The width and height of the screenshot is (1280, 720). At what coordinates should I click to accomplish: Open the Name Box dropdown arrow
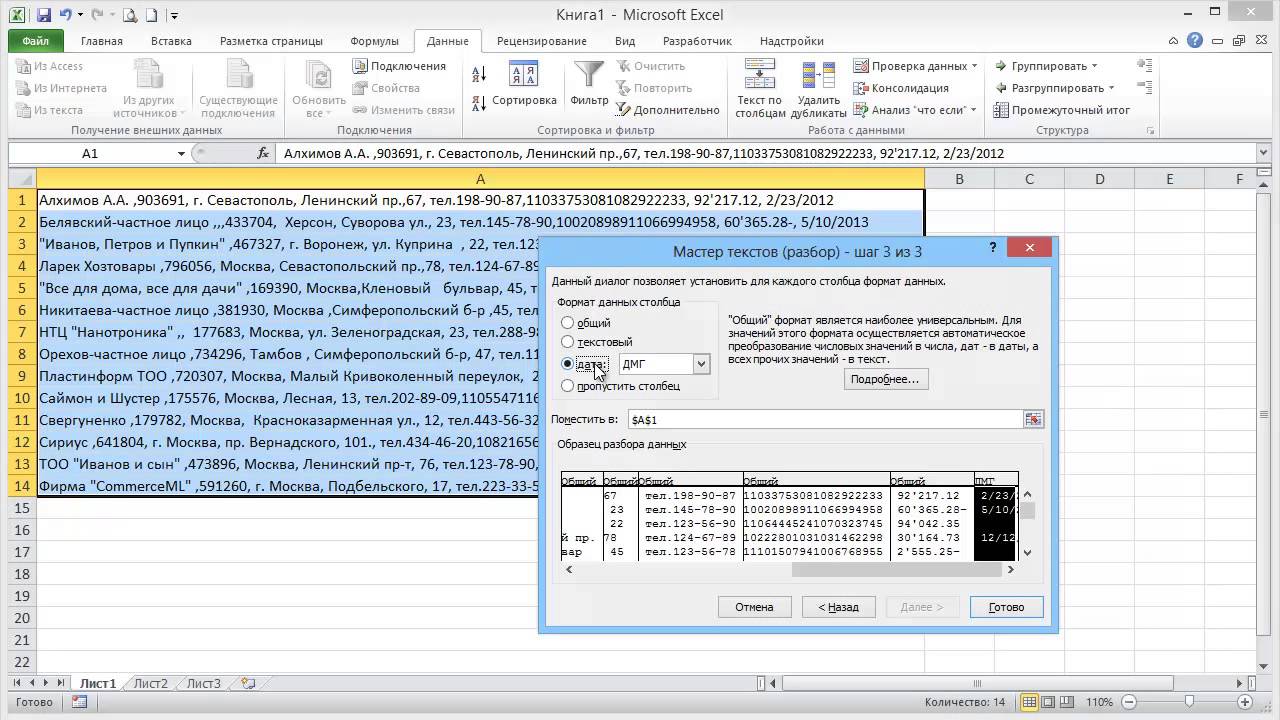click(181, 153)
